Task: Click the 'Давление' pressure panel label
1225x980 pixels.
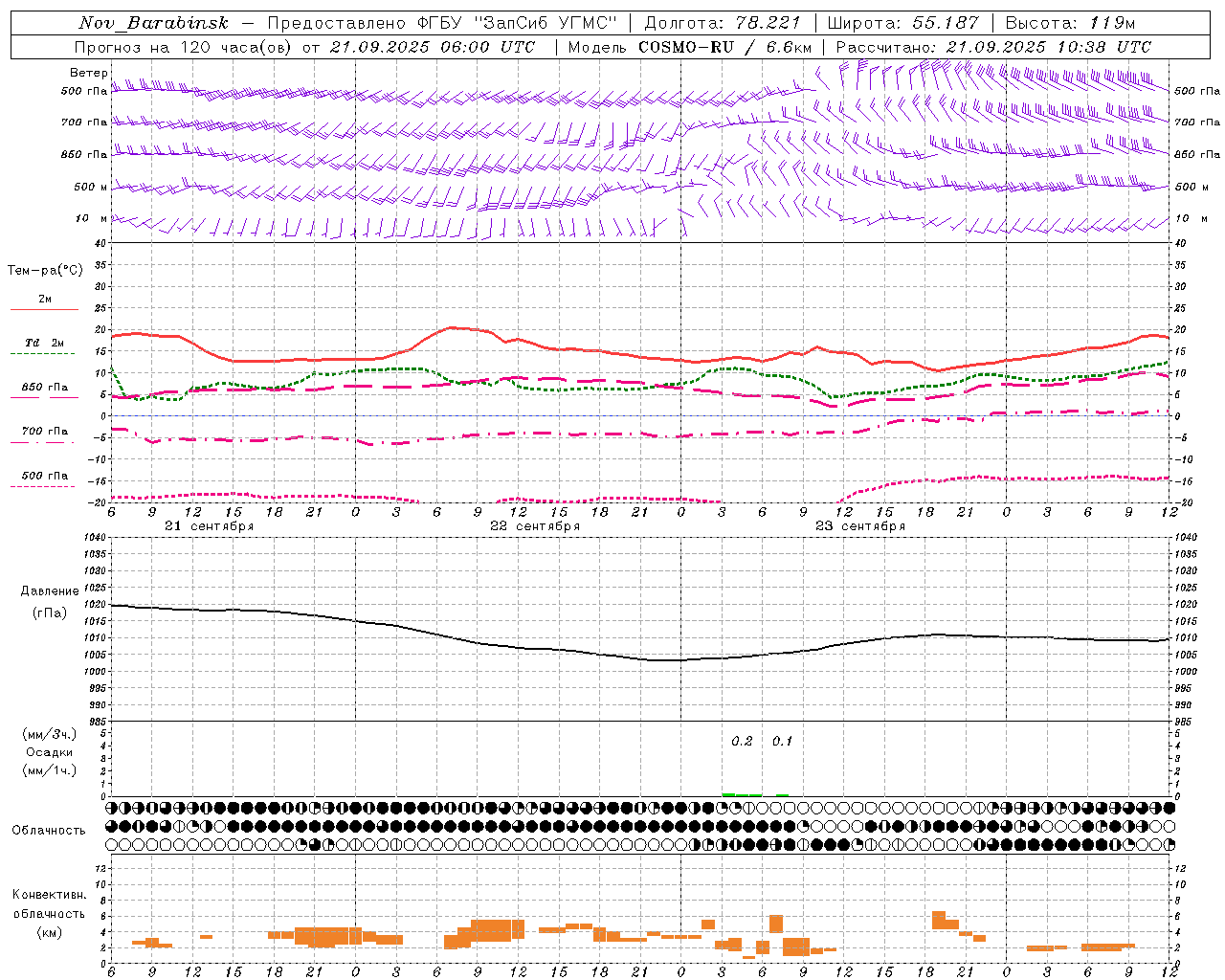Action: point(50,591)
